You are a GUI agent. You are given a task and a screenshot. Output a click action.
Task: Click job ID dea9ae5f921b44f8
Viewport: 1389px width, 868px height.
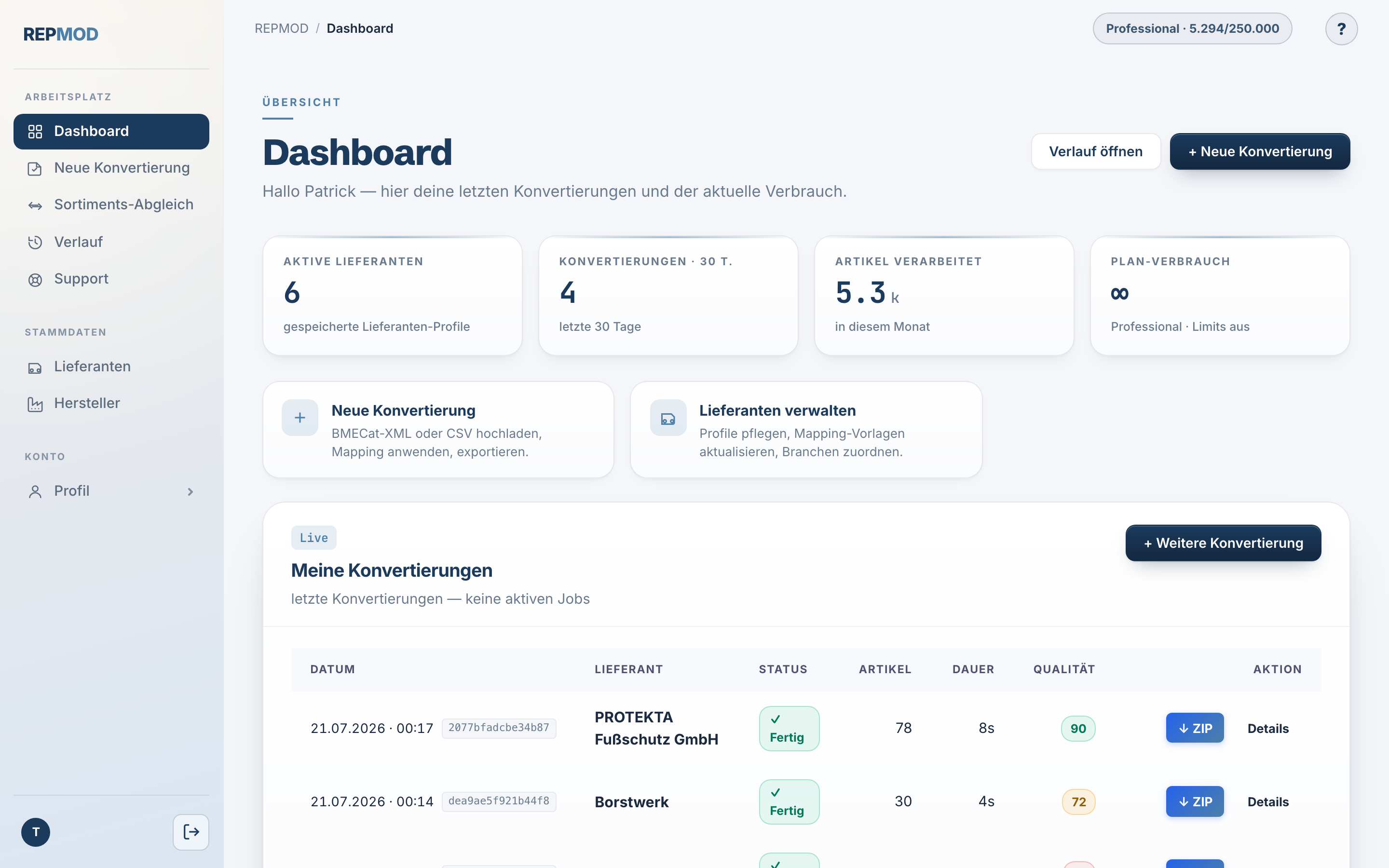pos(499,801)
